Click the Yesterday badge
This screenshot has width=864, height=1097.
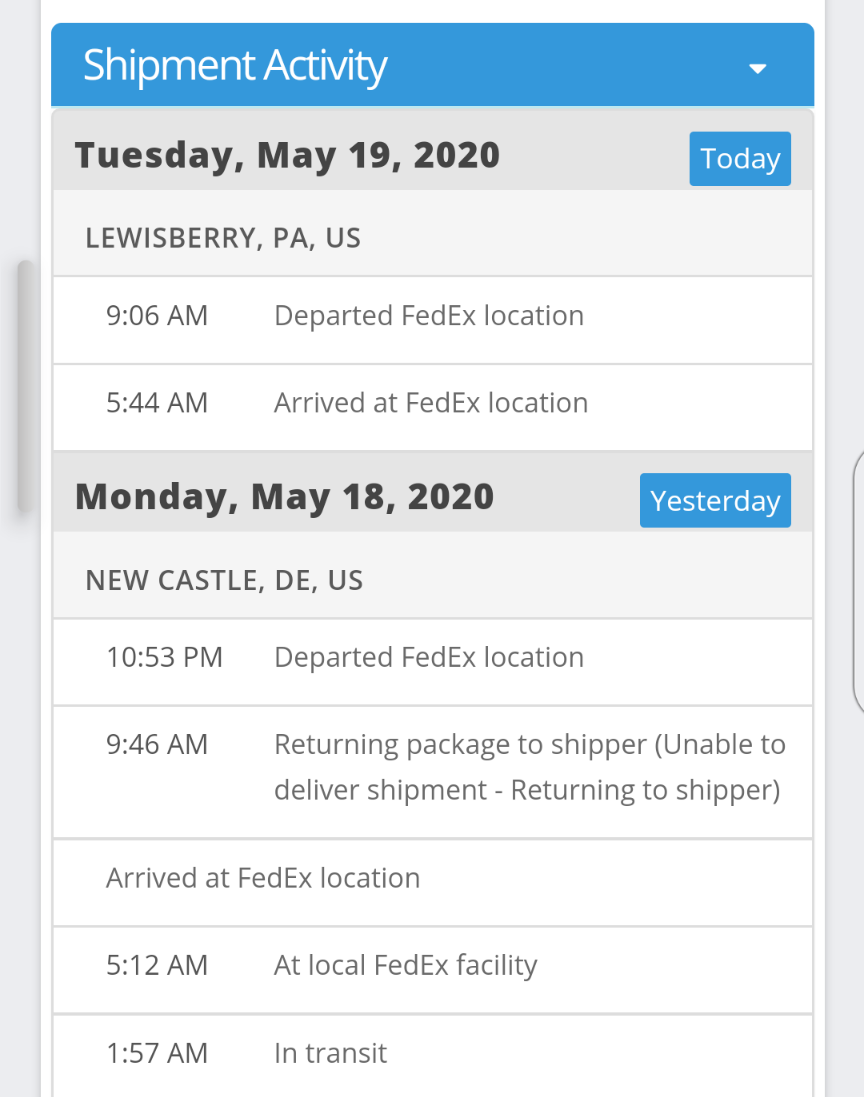click(x=715, y=500)
